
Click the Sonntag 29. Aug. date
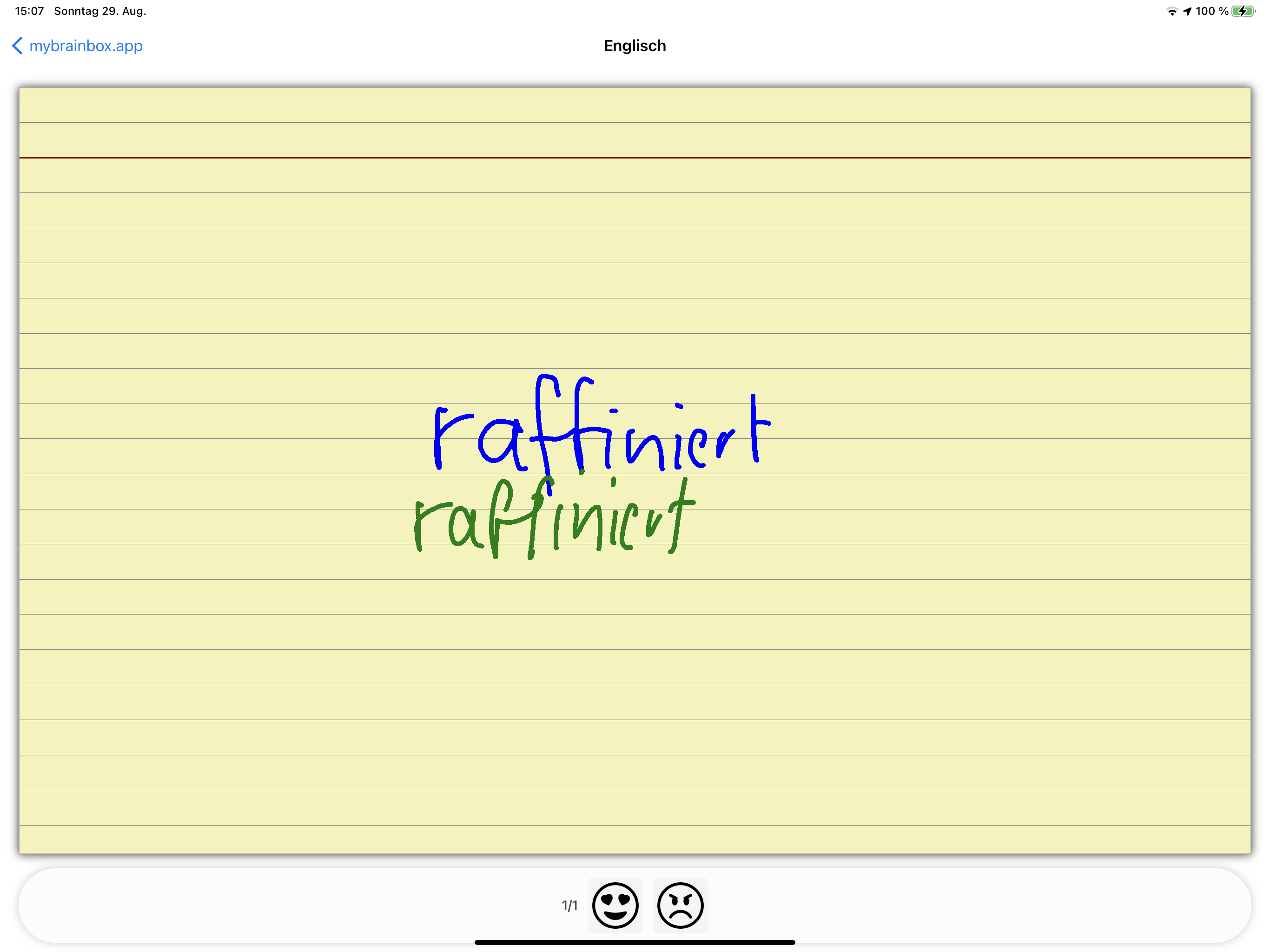[100, 12]
